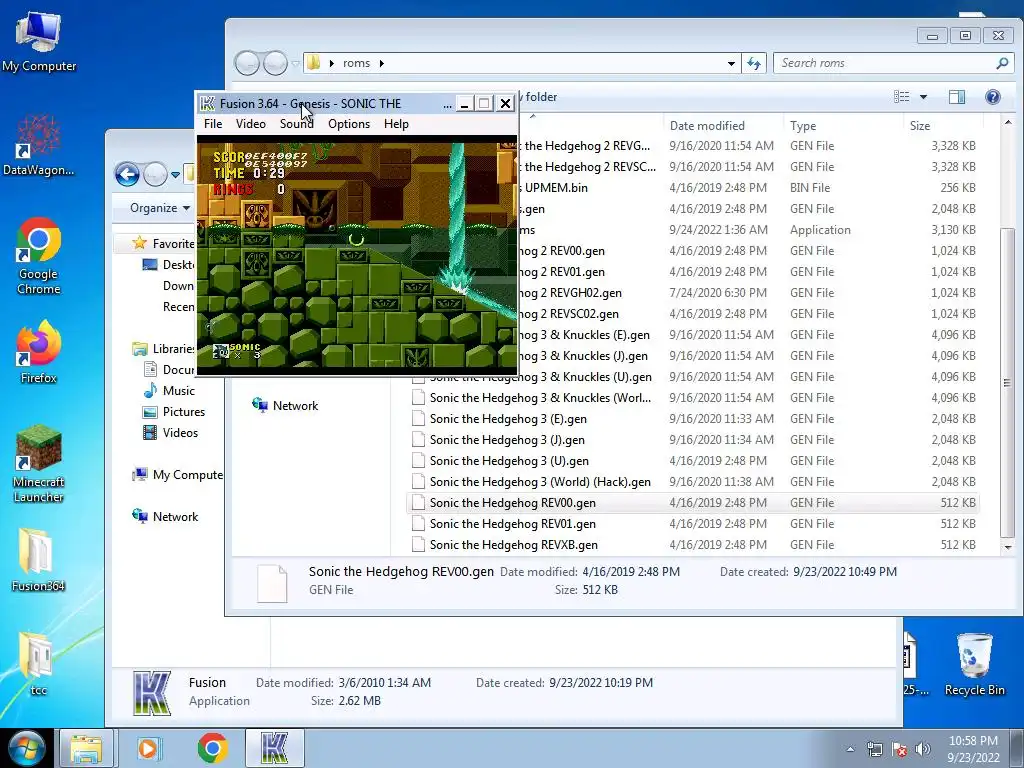Open recent pages dropdown in rear Explorer
Image resolution: width=1024 pixels, height=768 pixels.
(x=175, y=175)
